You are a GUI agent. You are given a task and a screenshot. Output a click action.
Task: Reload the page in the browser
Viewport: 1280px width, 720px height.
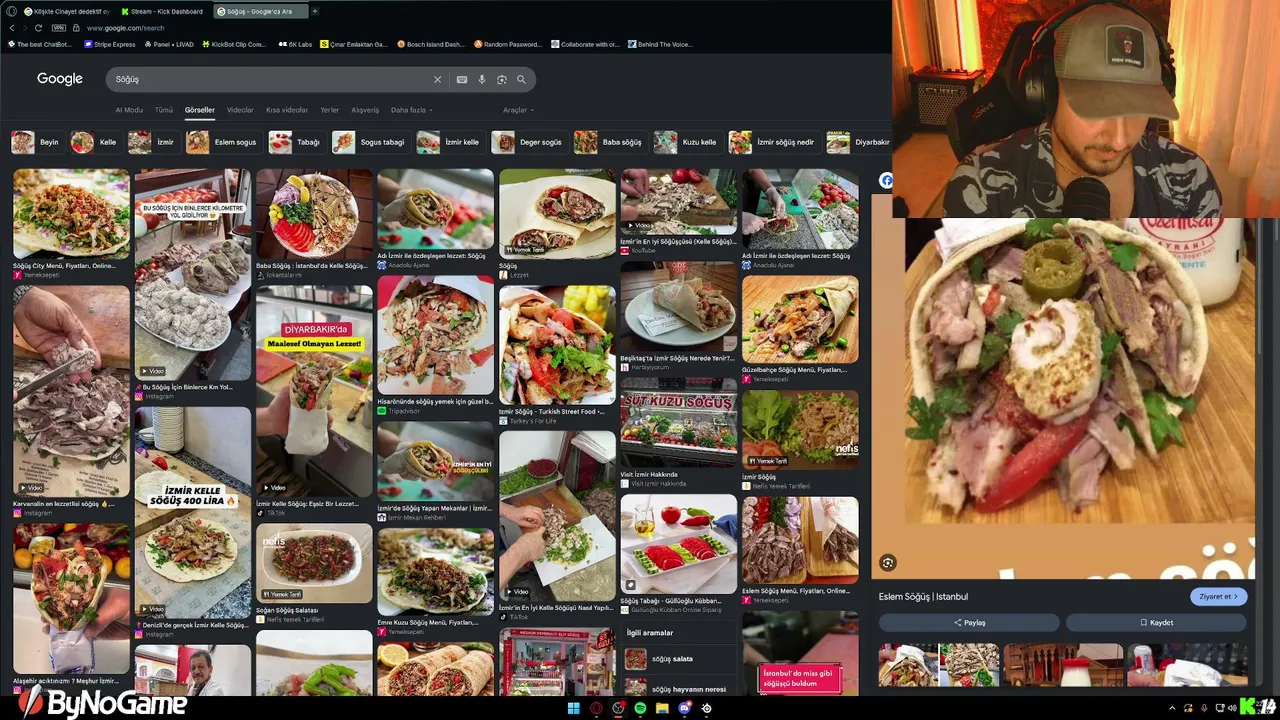pos(39,28)
